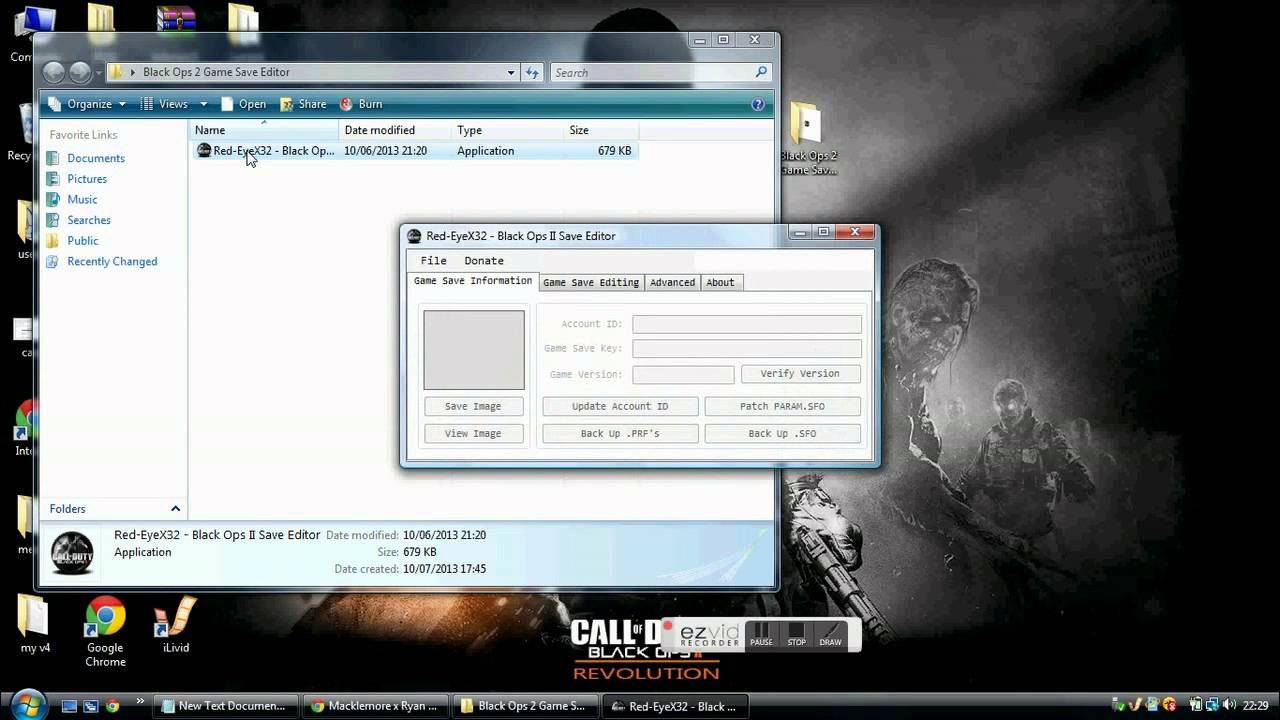Click the Views toolbar button
The height and width of the screenshot is (720, 1280).
(164, 104)
